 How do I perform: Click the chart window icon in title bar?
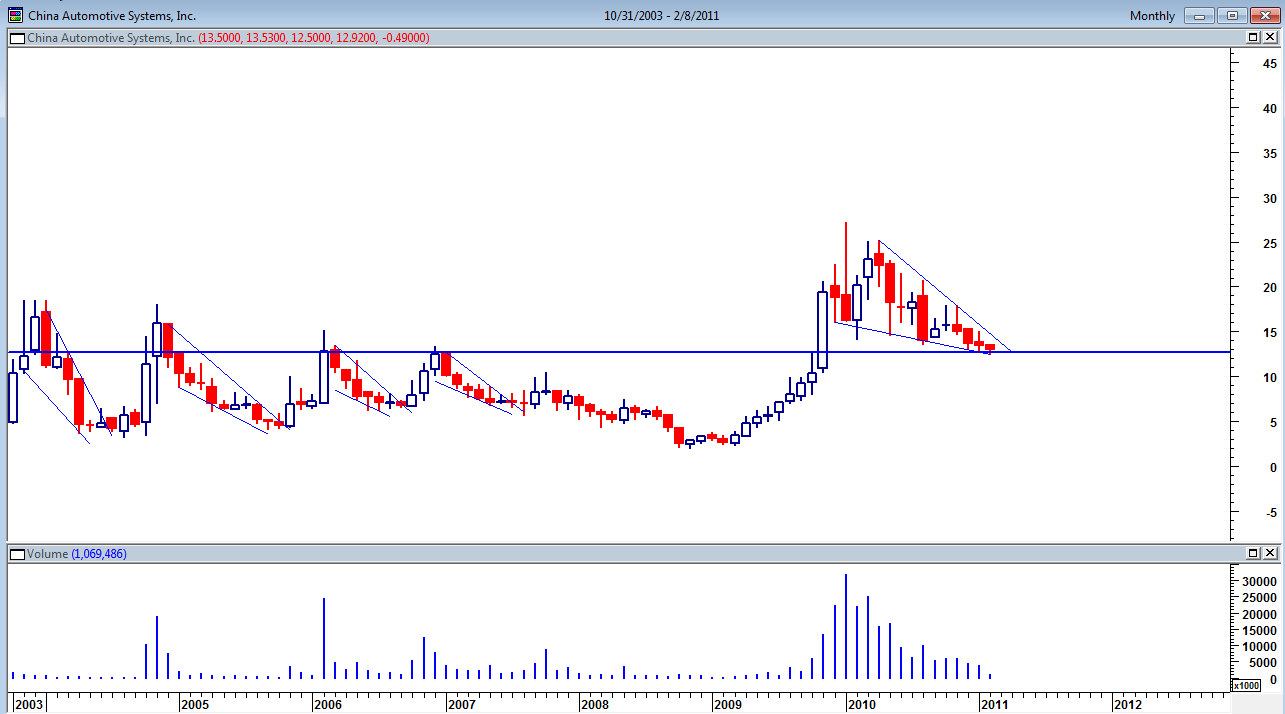[x=15, y=15]
